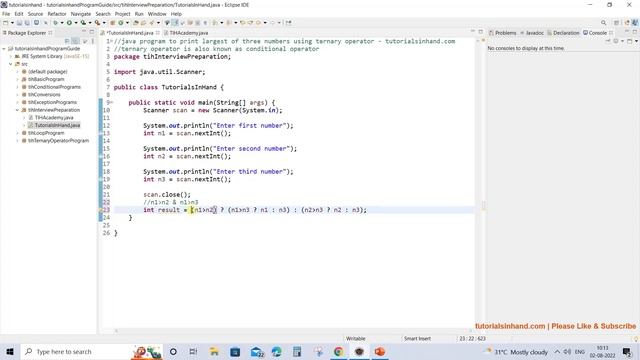Viewport: 640px width, 360px height.
Task: Open Windows Start menu
Action: click(x=10, y=351)
